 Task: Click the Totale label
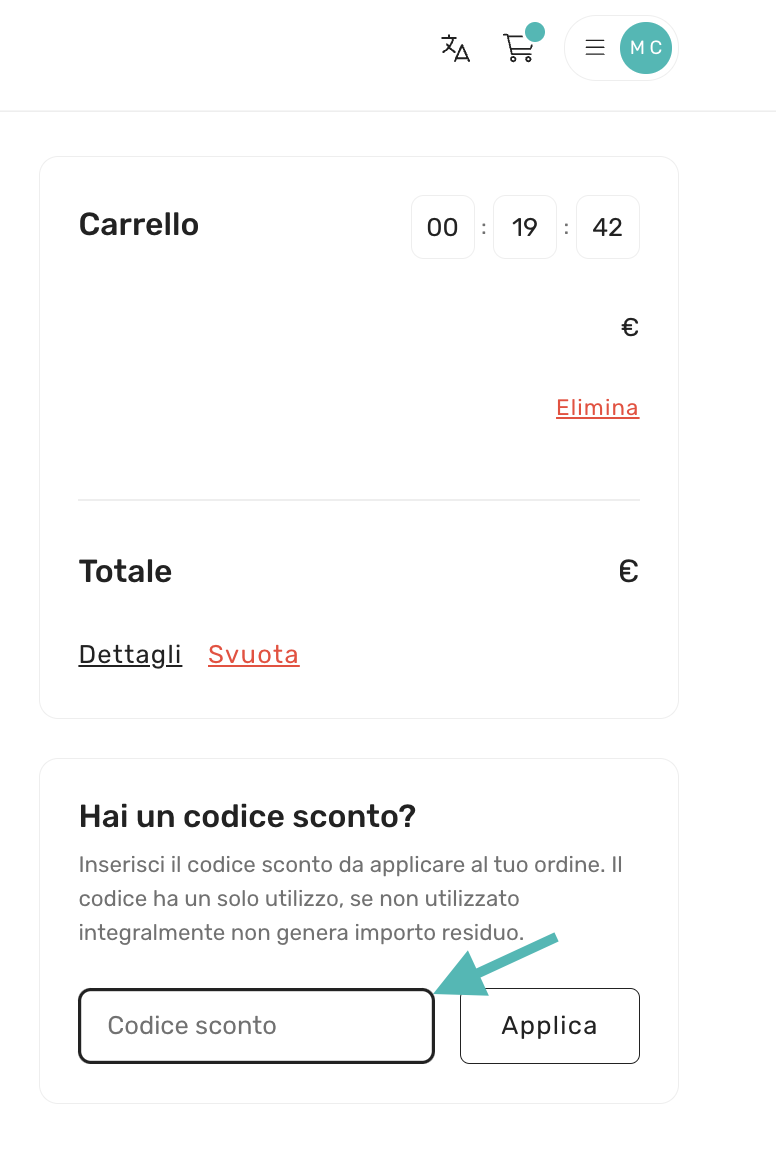(x=125, y=571)
